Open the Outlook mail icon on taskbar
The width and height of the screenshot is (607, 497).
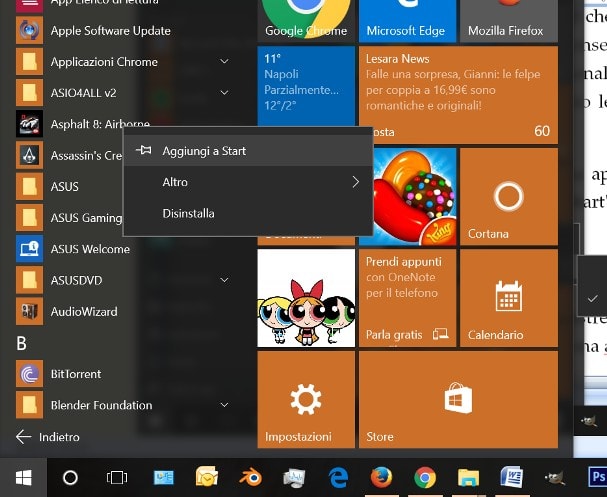coord(207,476)
